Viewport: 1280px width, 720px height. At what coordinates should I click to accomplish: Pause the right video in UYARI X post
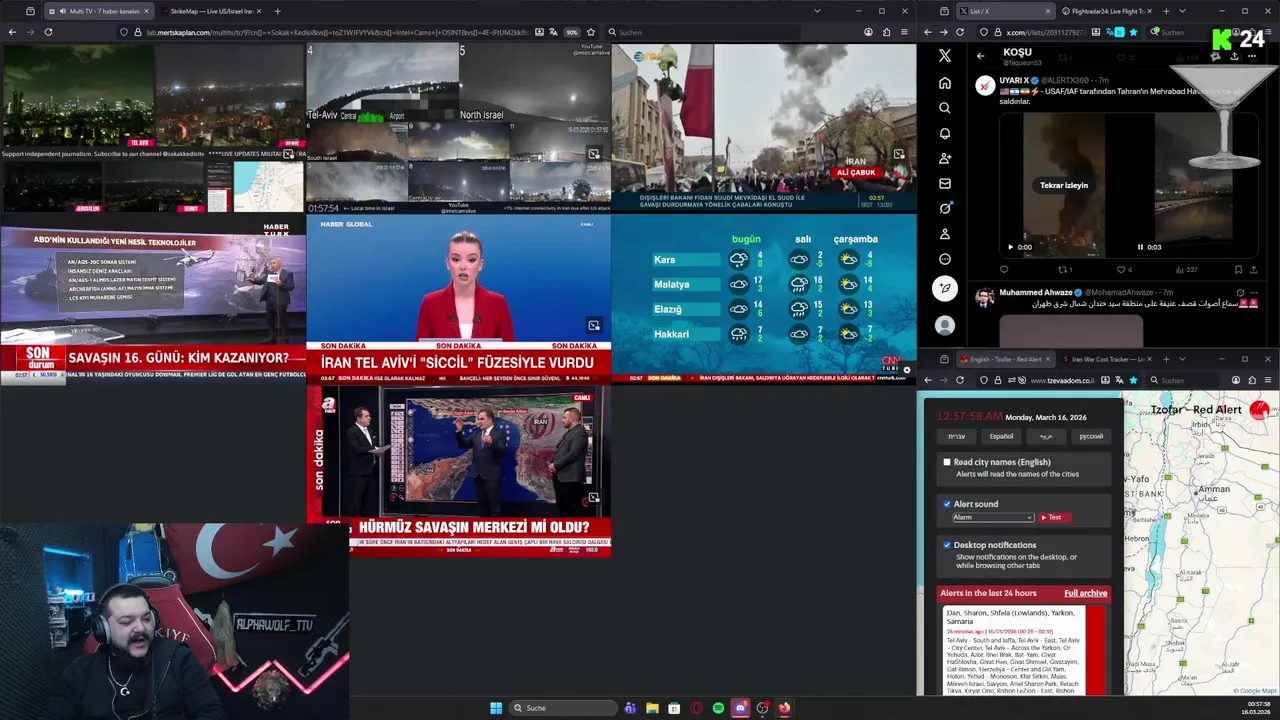pos(1140,247)
